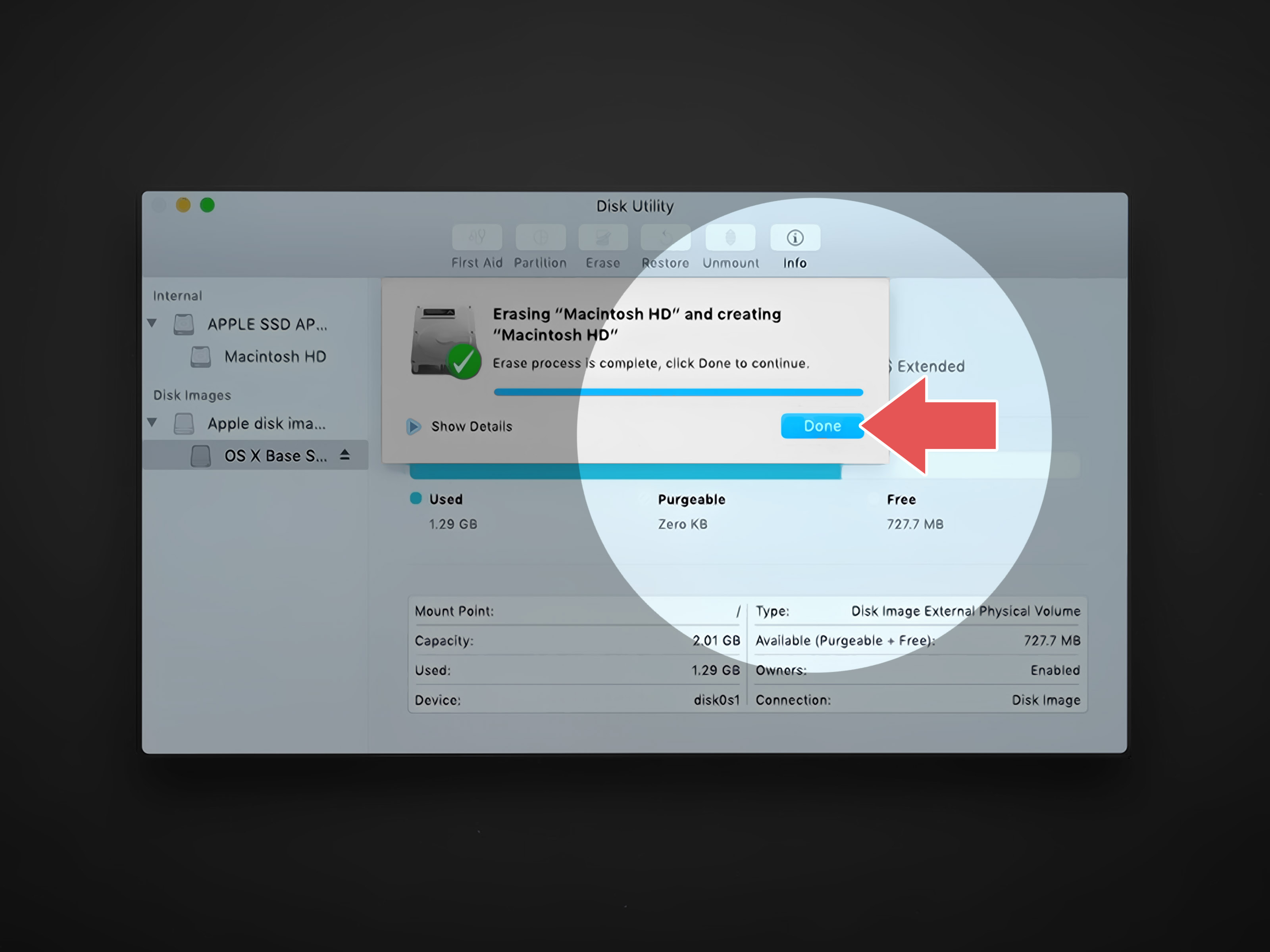Eject the OS X Base System volume
1270x952 pixels.
(x=344, y=455)
